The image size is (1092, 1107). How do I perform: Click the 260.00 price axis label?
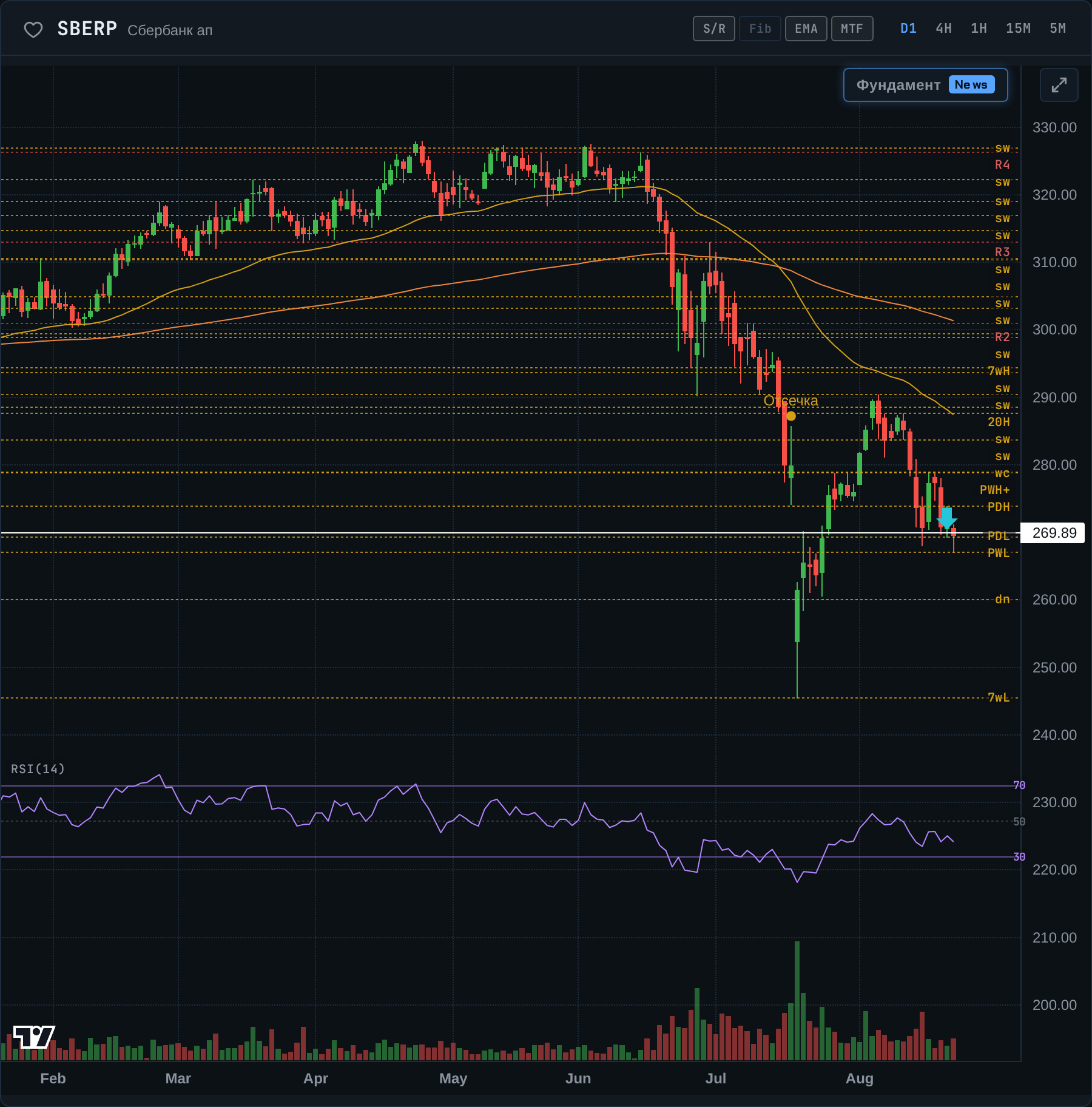pyautogui.click(x=1054, y=600)
